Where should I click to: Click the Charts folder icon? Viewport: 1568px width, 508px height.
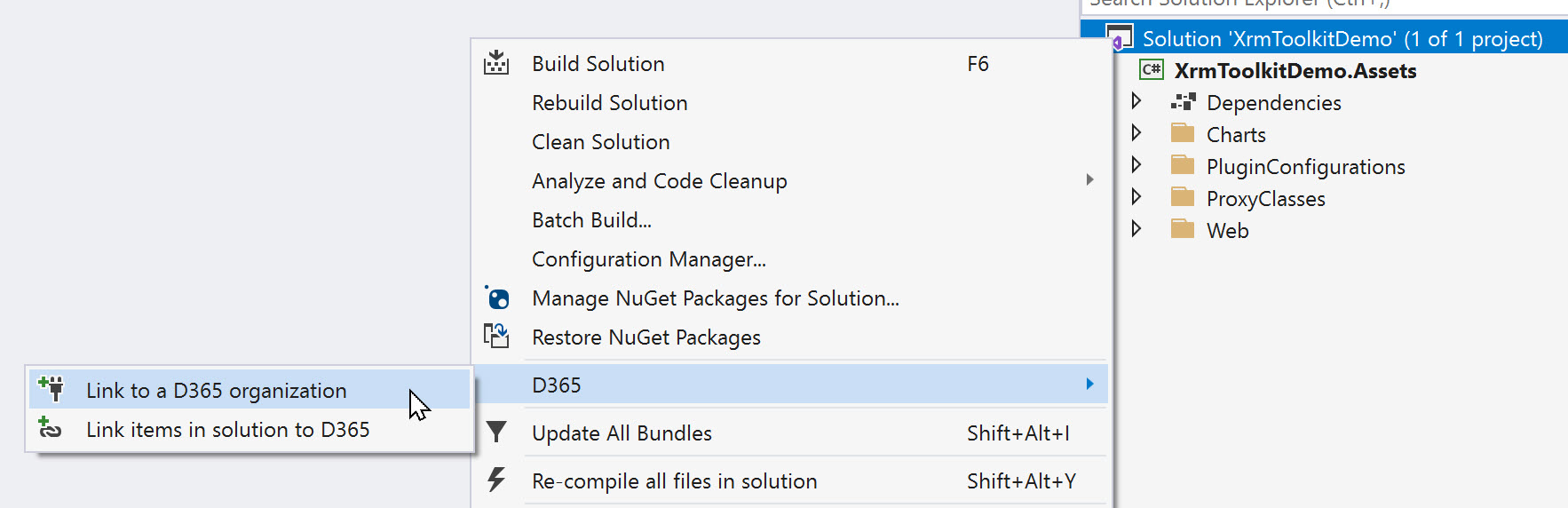click(x=1183, y=134)
